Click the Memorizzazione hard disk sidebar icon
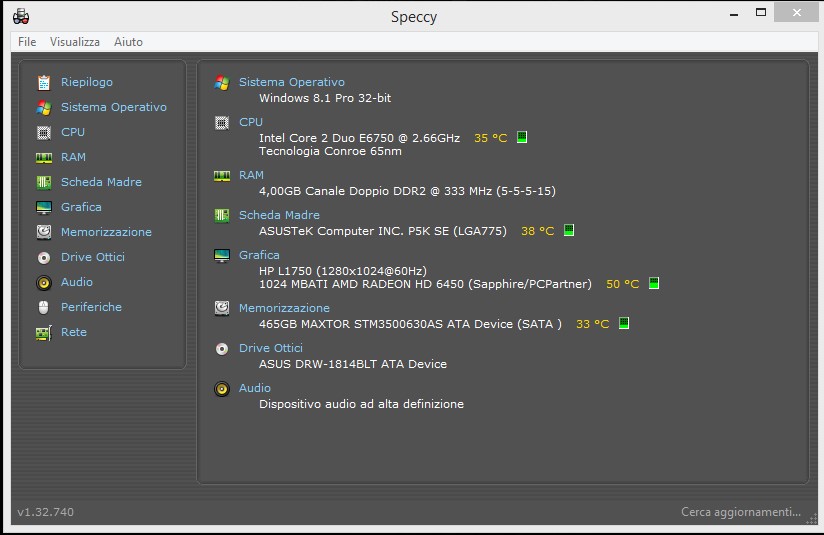 [x=44, y=232]
